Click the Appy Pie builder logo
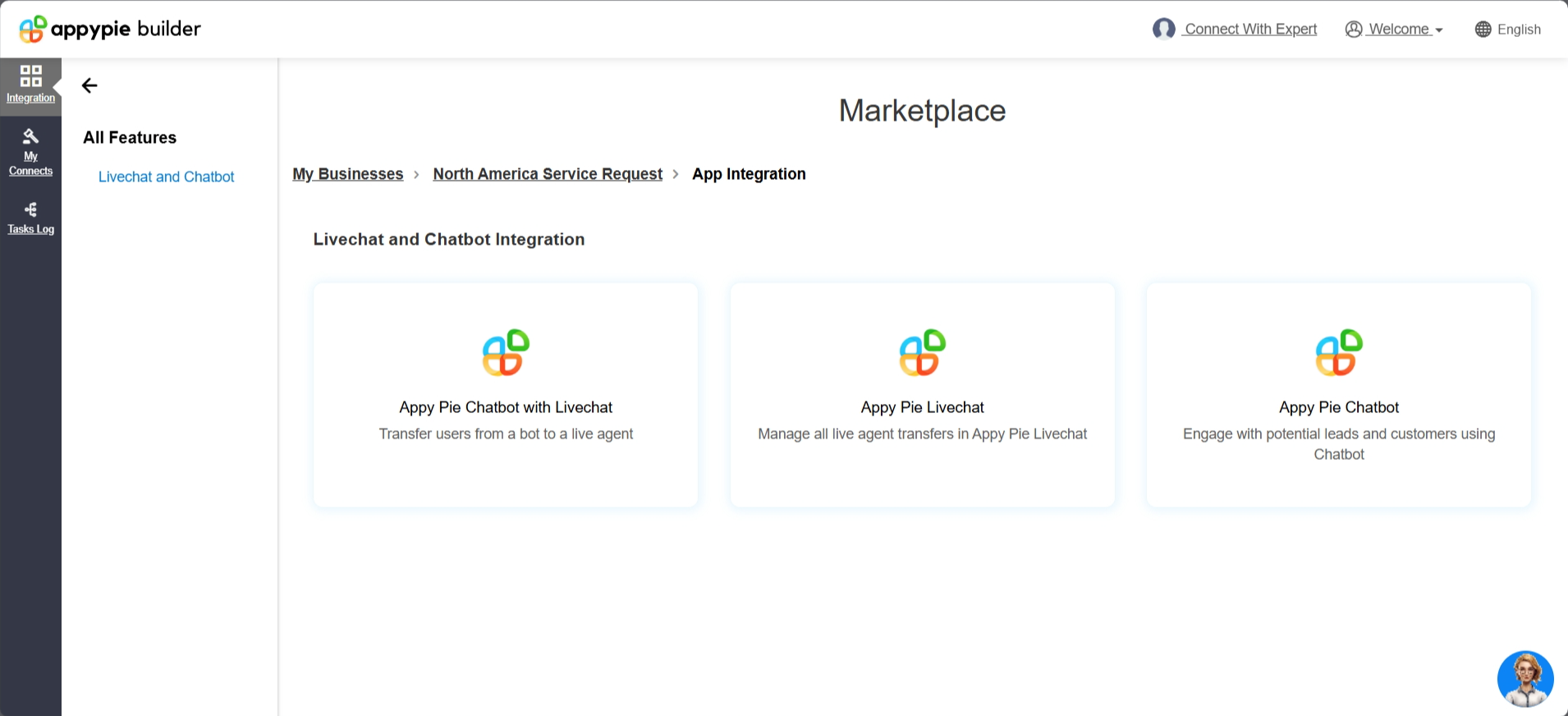This screenshot has height=716, width=1568. pyautogui.click(x=110, y=29)
